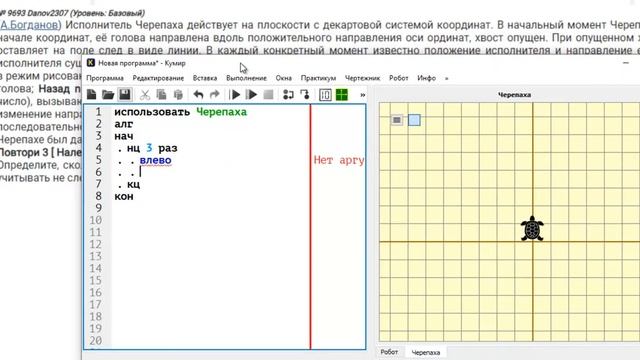
Task: Run the program in blind mode
Action: [251, 95]
